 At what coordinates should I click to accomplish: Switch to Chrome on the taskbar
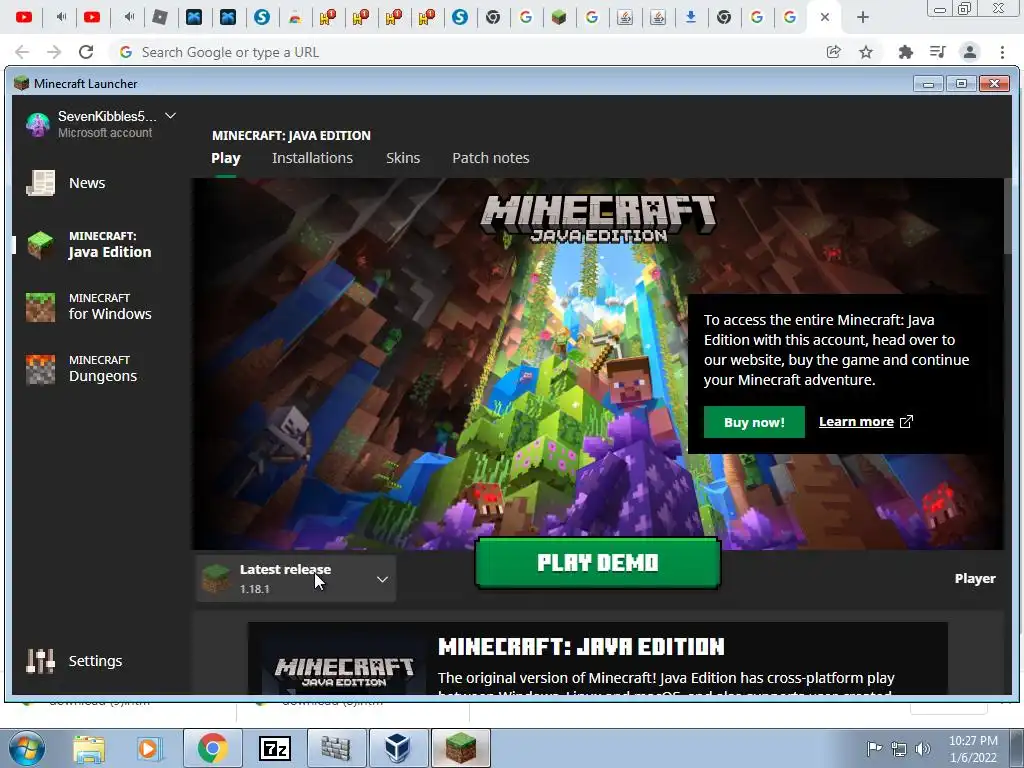212,748
